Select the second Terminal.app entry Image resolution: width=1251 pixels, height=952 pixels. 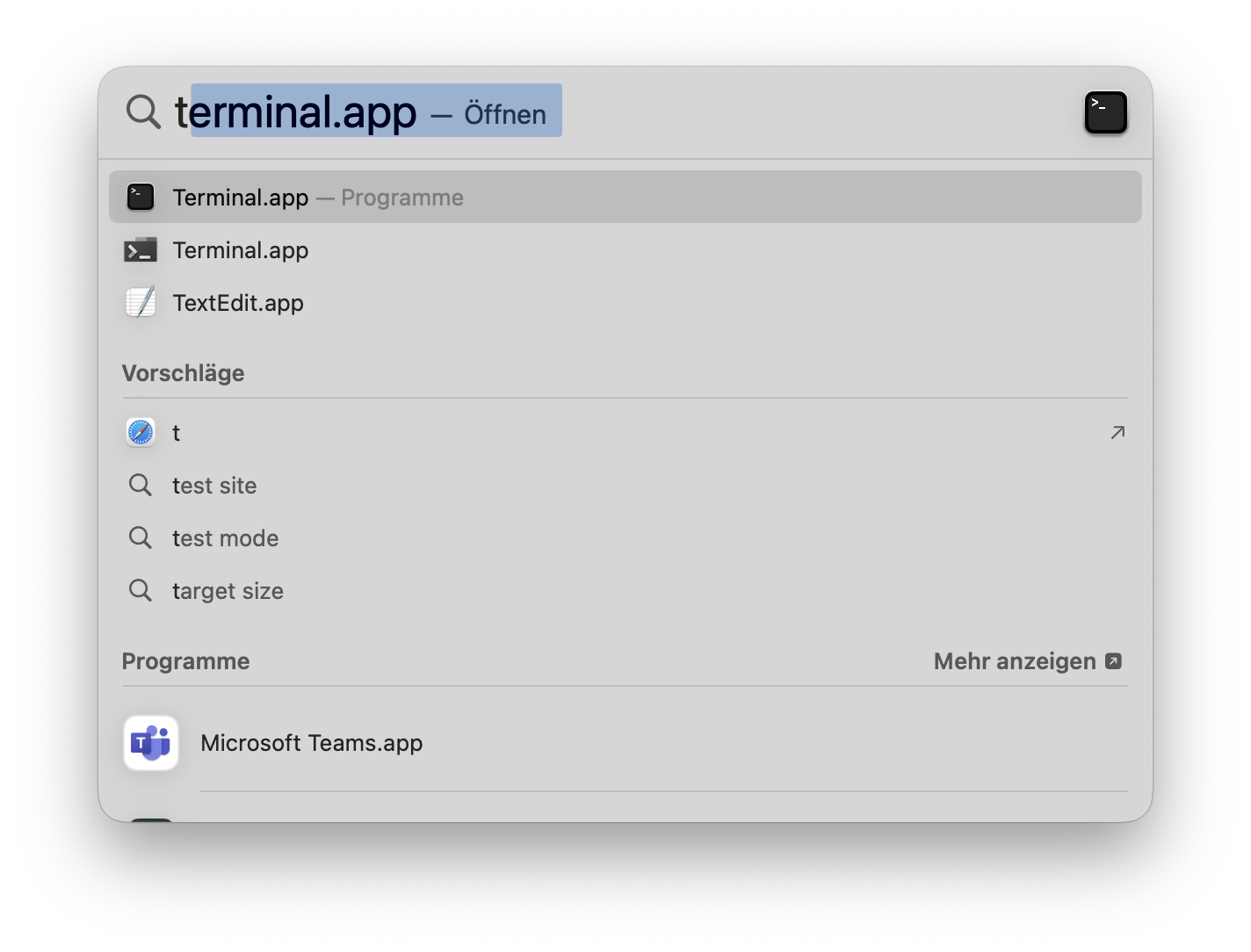pos(625,250)
